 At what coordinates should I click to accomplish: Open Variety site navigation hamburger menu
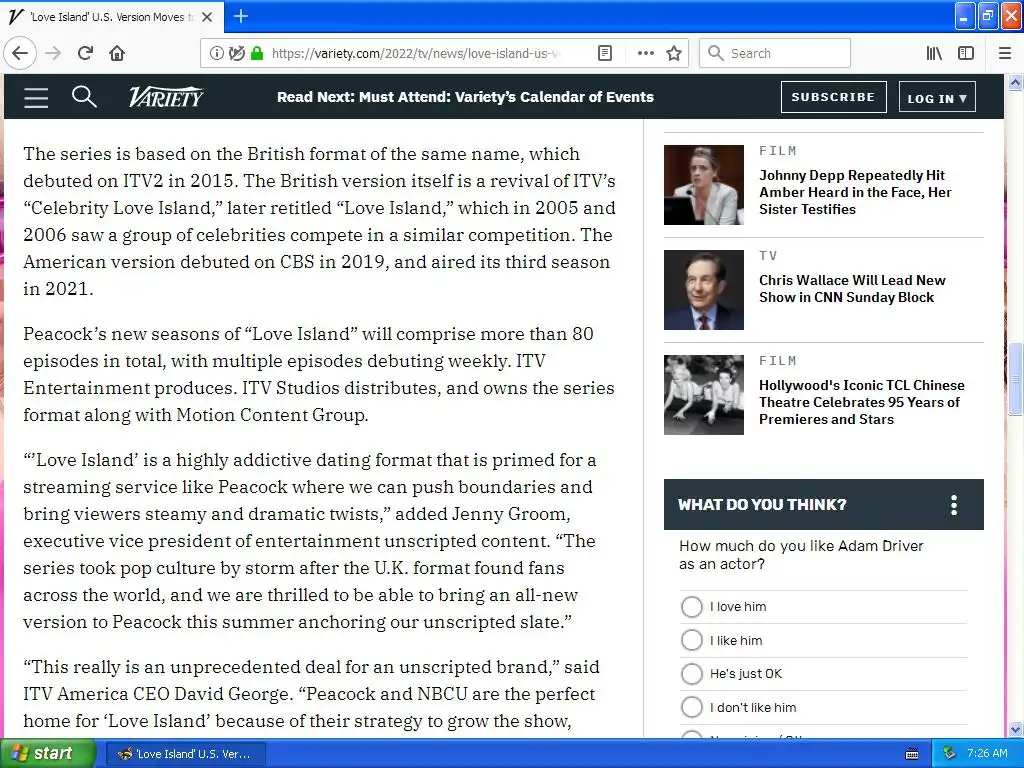pos(36,97)
